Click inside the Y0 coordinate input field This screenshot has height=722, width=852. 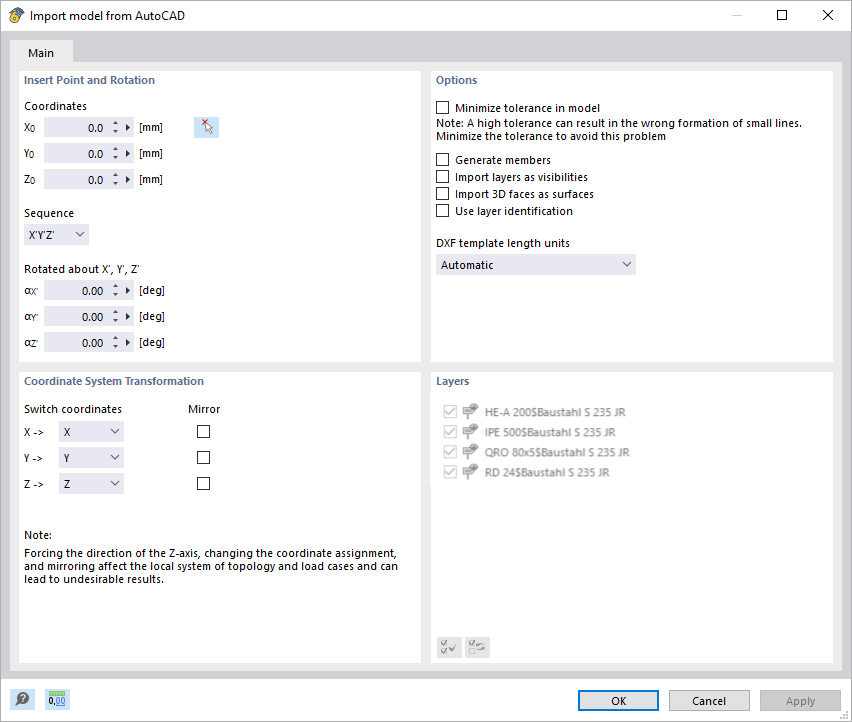[80, 153]
